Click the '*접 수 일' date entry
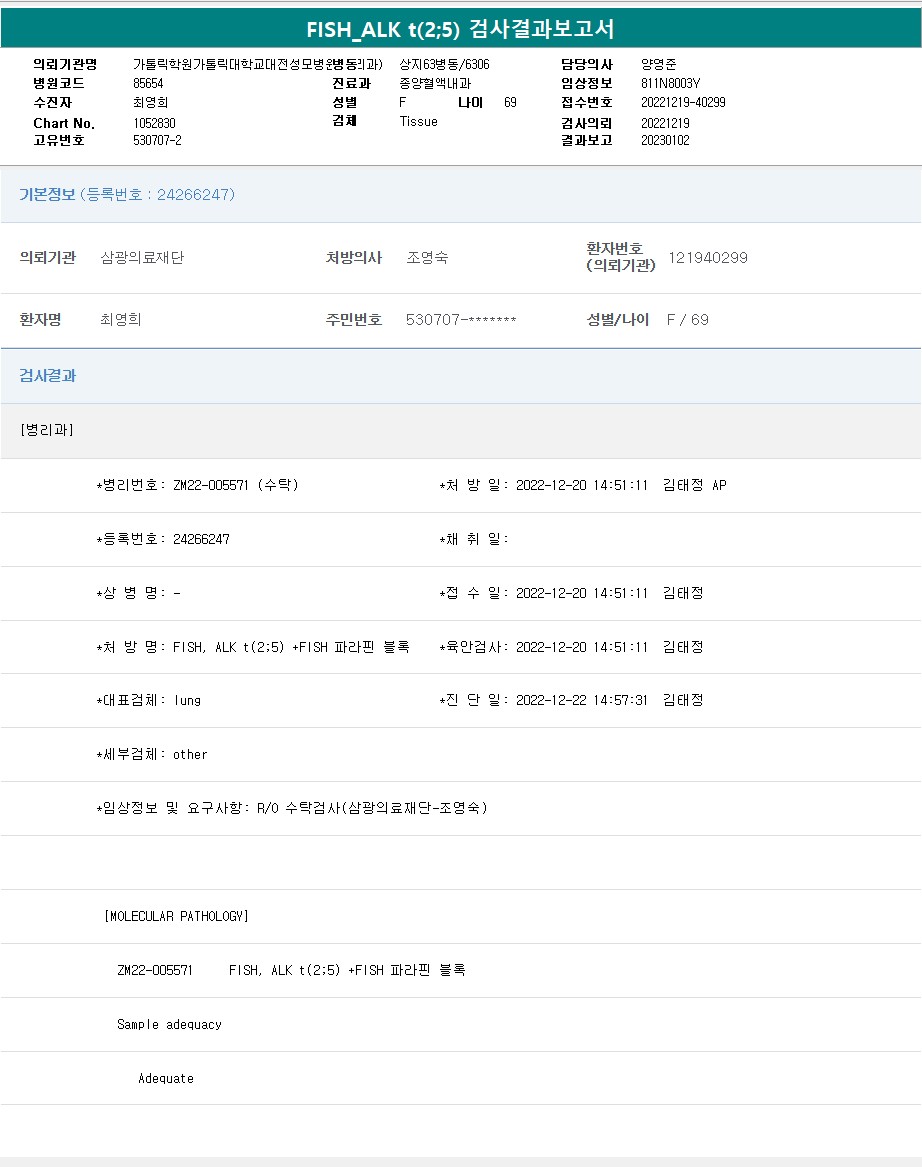Image resolution: width=922 pixels, height=1167 pixels. 571,593
